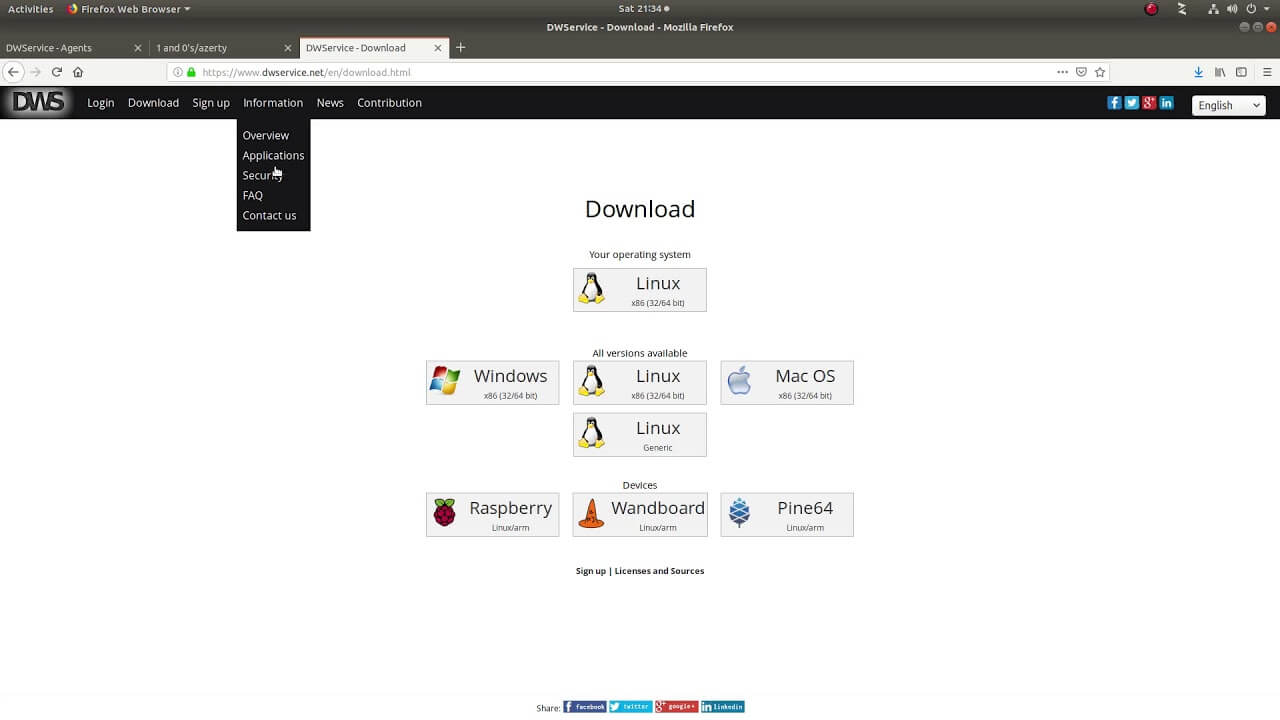Select Applications from the Information menu
The image size is (1280, 720).
273,155
